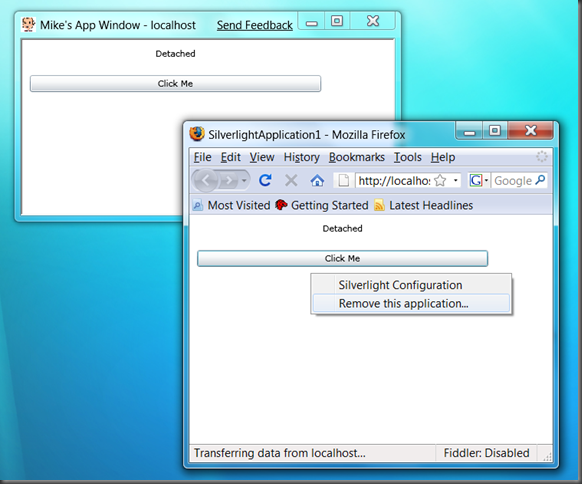Open the Tools menu in Firefox
Image resolution: width=582 pixels, height=484 pixels.
pyautogui.click(x=408, y=157)
